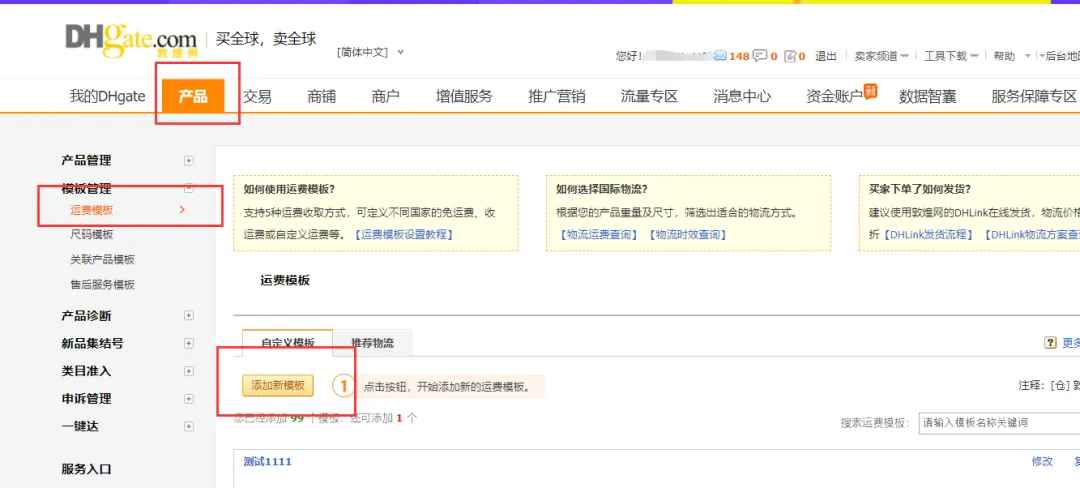Open the 工具下载 dropdown

pyautogui.click(x=950, y=56)
